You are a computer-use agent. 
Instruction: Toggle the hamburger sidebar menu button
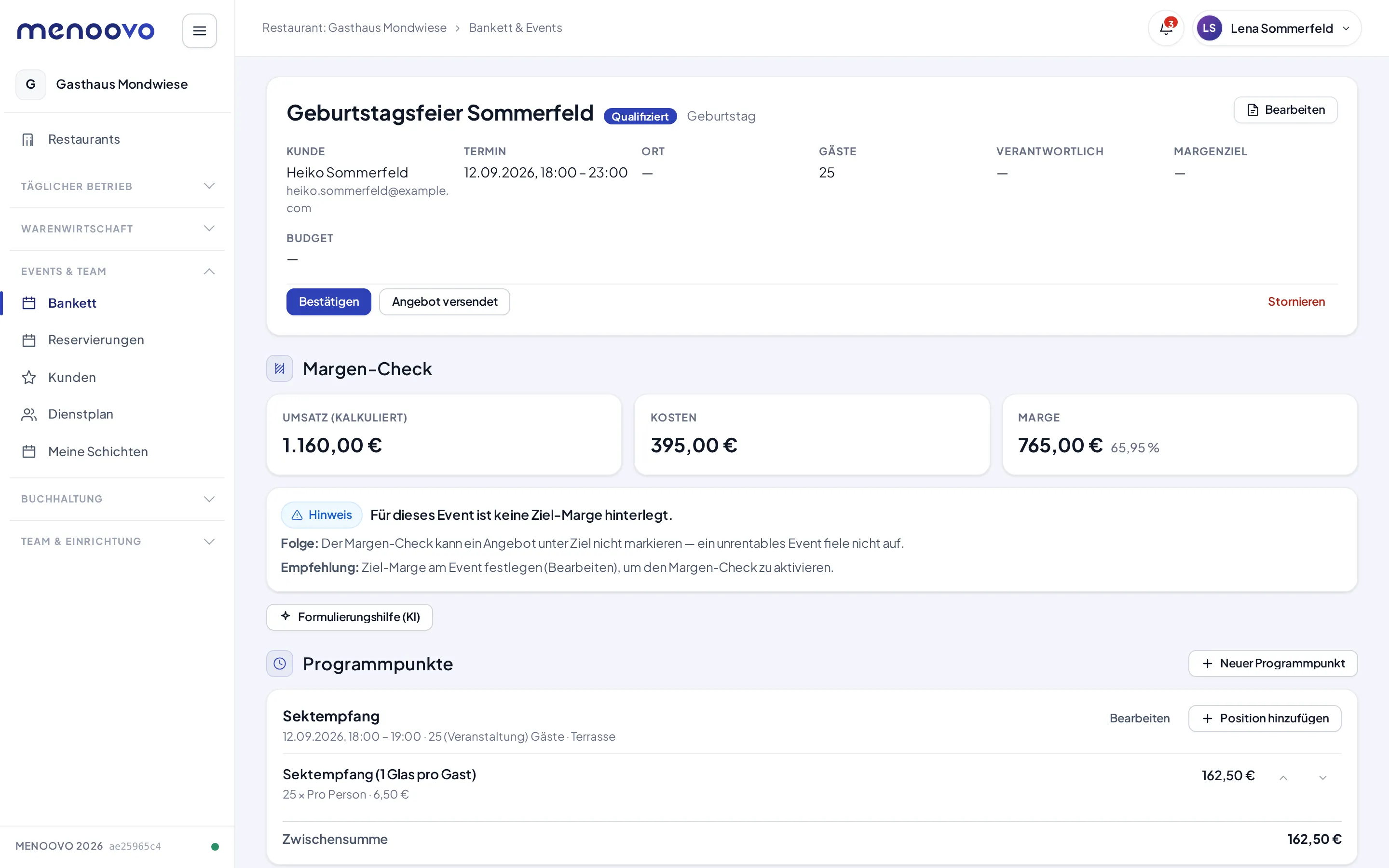[x=199, y=31]
